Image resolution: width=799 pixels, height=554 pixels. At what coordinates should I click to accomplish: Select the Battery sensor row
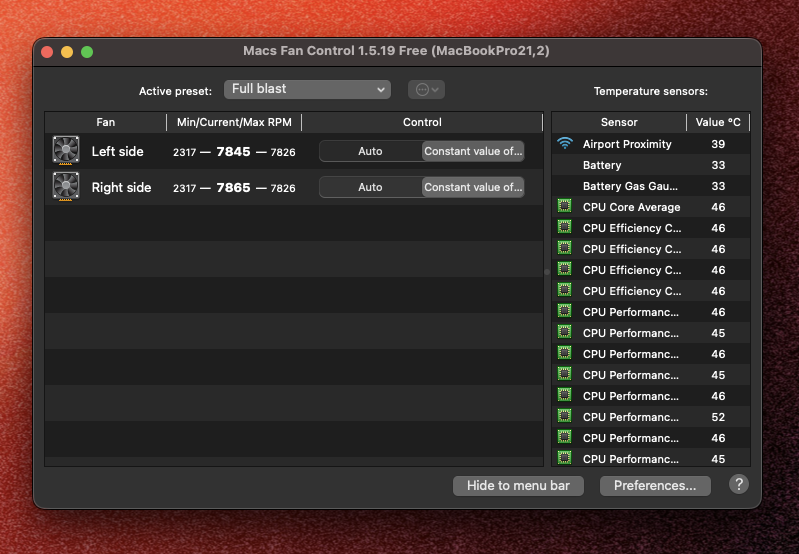coord(651,165)
